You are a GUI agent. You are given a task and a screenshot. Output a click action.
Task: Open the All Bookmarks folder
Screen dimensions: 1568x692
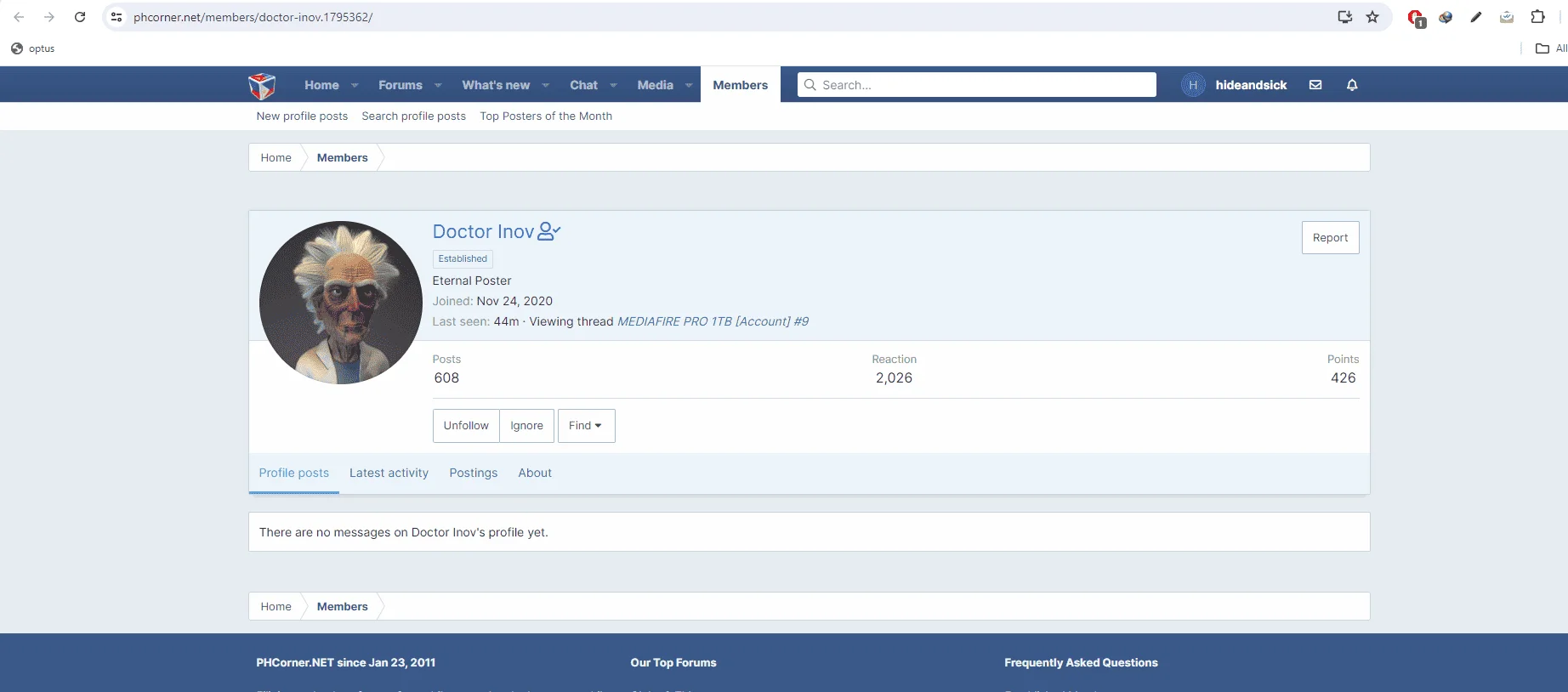tap(1552, 48)
